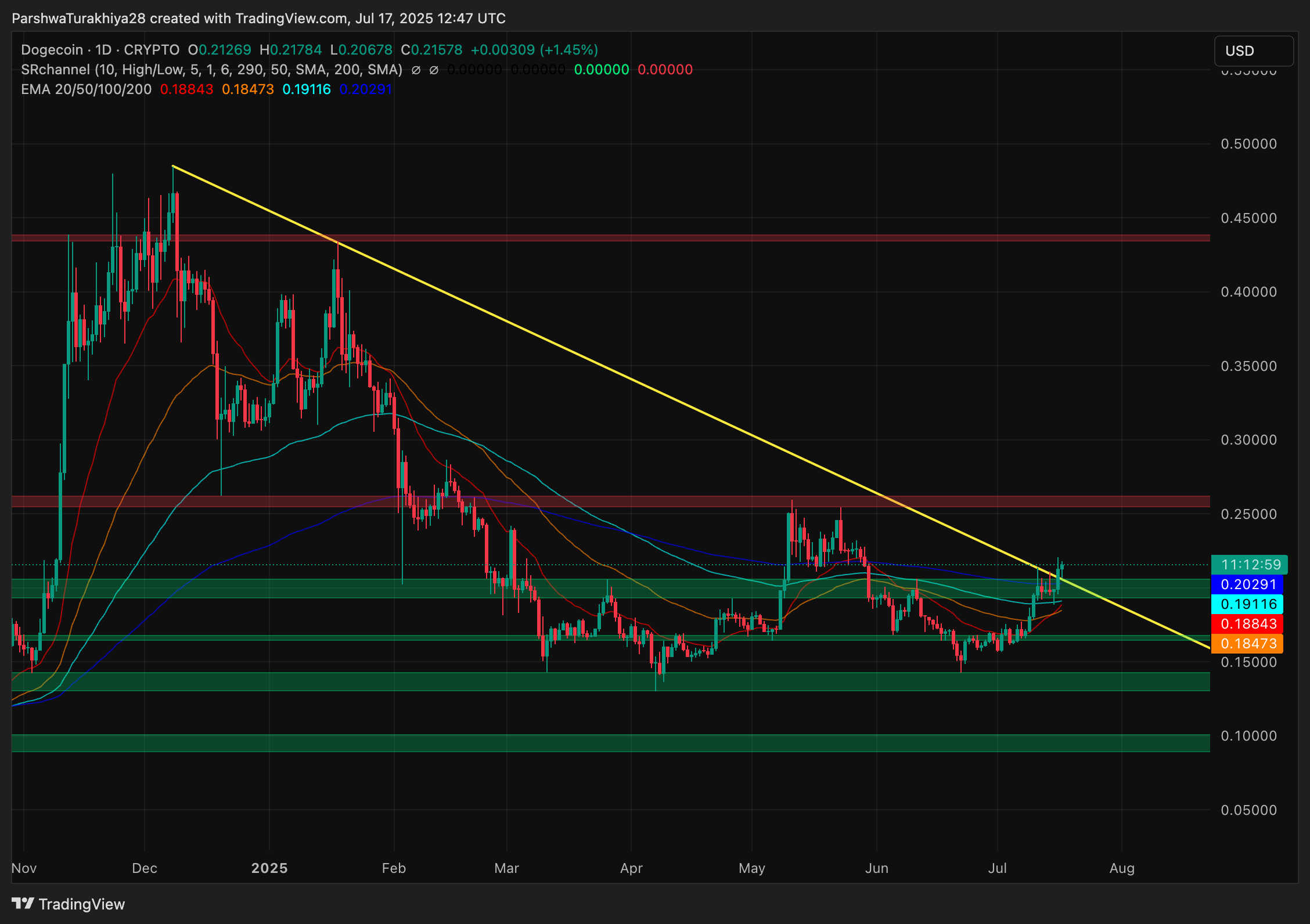Select the green support zone near 0.10
Screen dimensions: 1310x924
(611, 743)
